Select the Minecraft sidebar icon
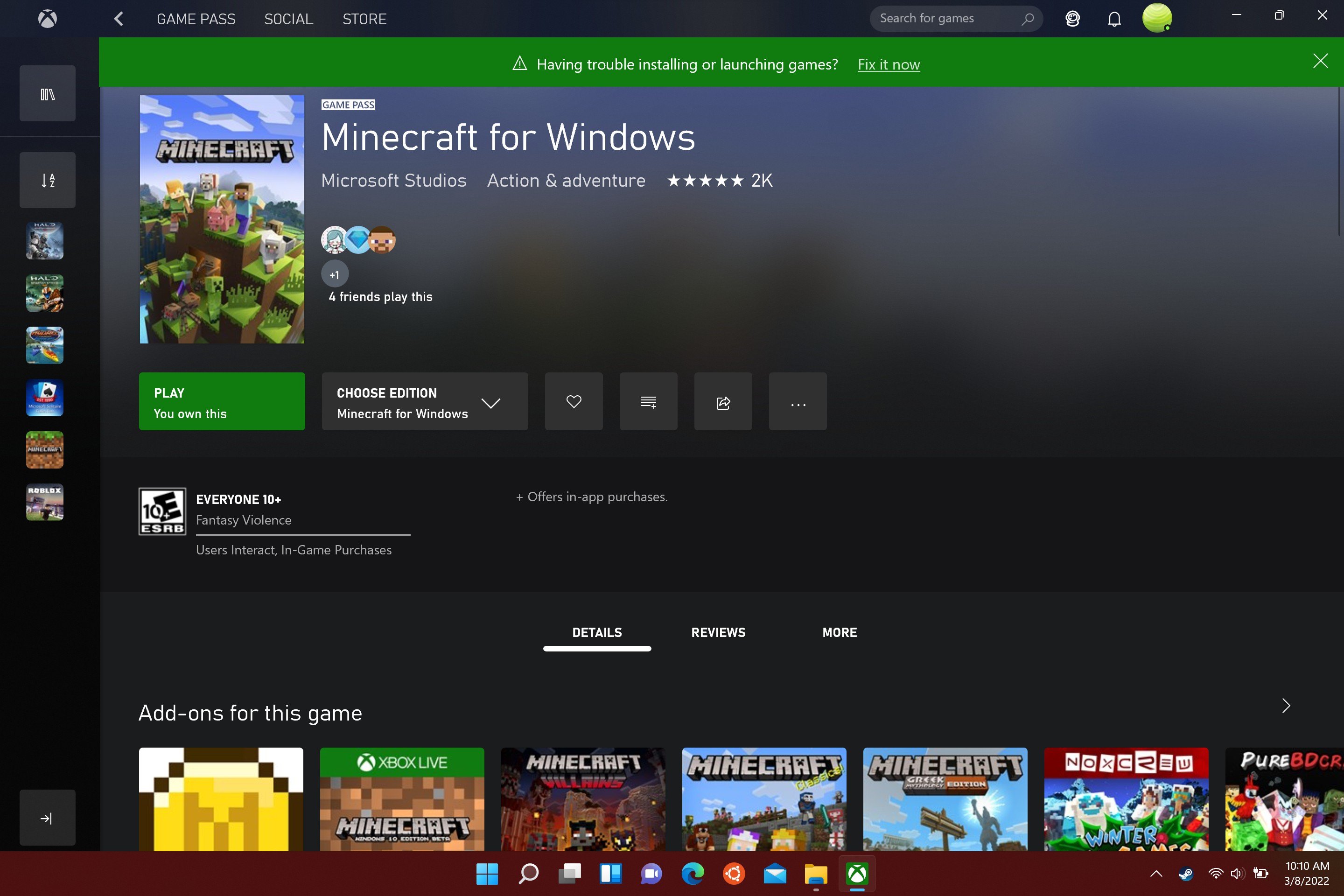The height and width of the screenshot is (896, 1344). point(46,449)
